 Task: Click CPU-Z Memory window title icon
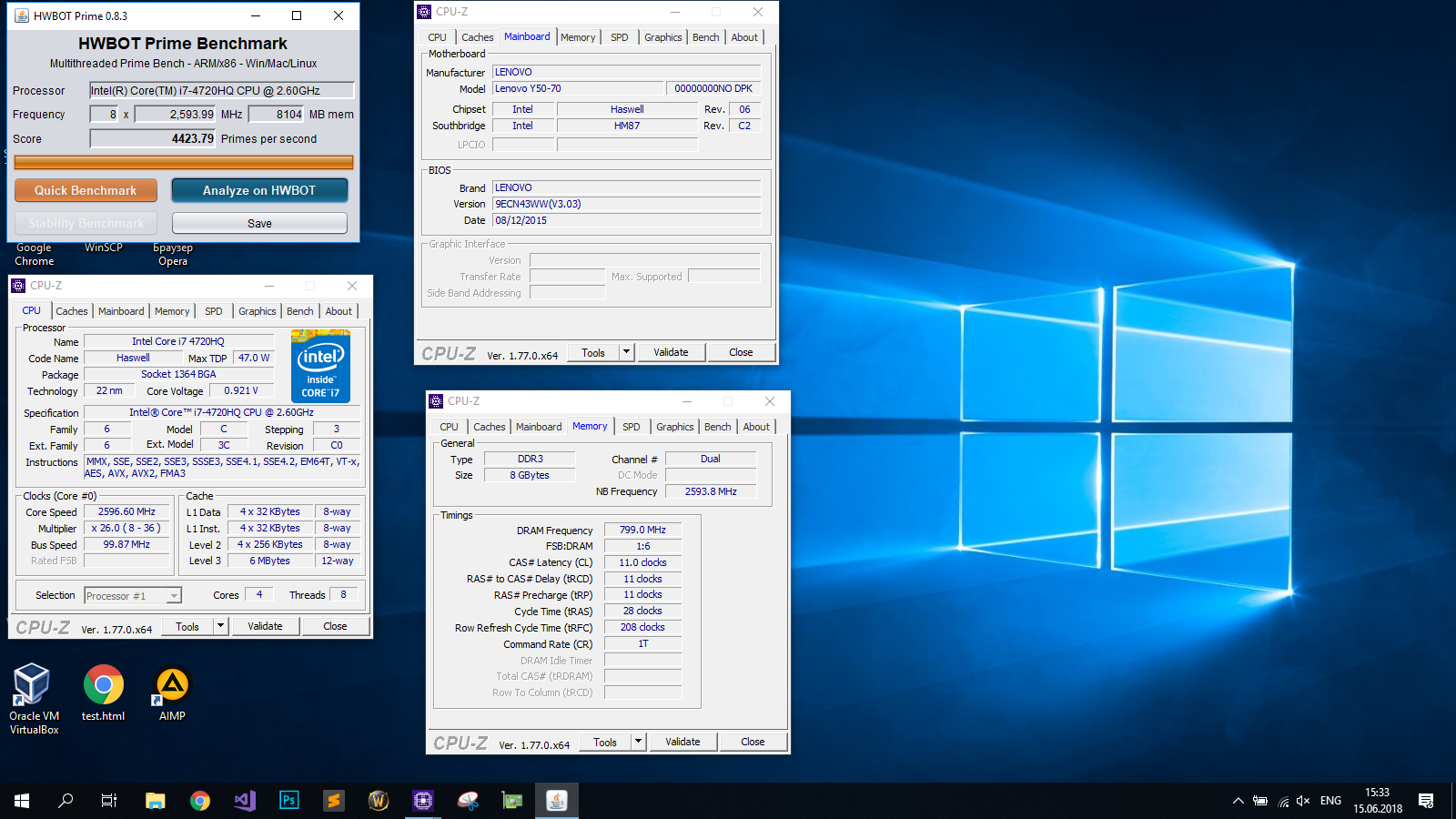(x=436, y=401)
